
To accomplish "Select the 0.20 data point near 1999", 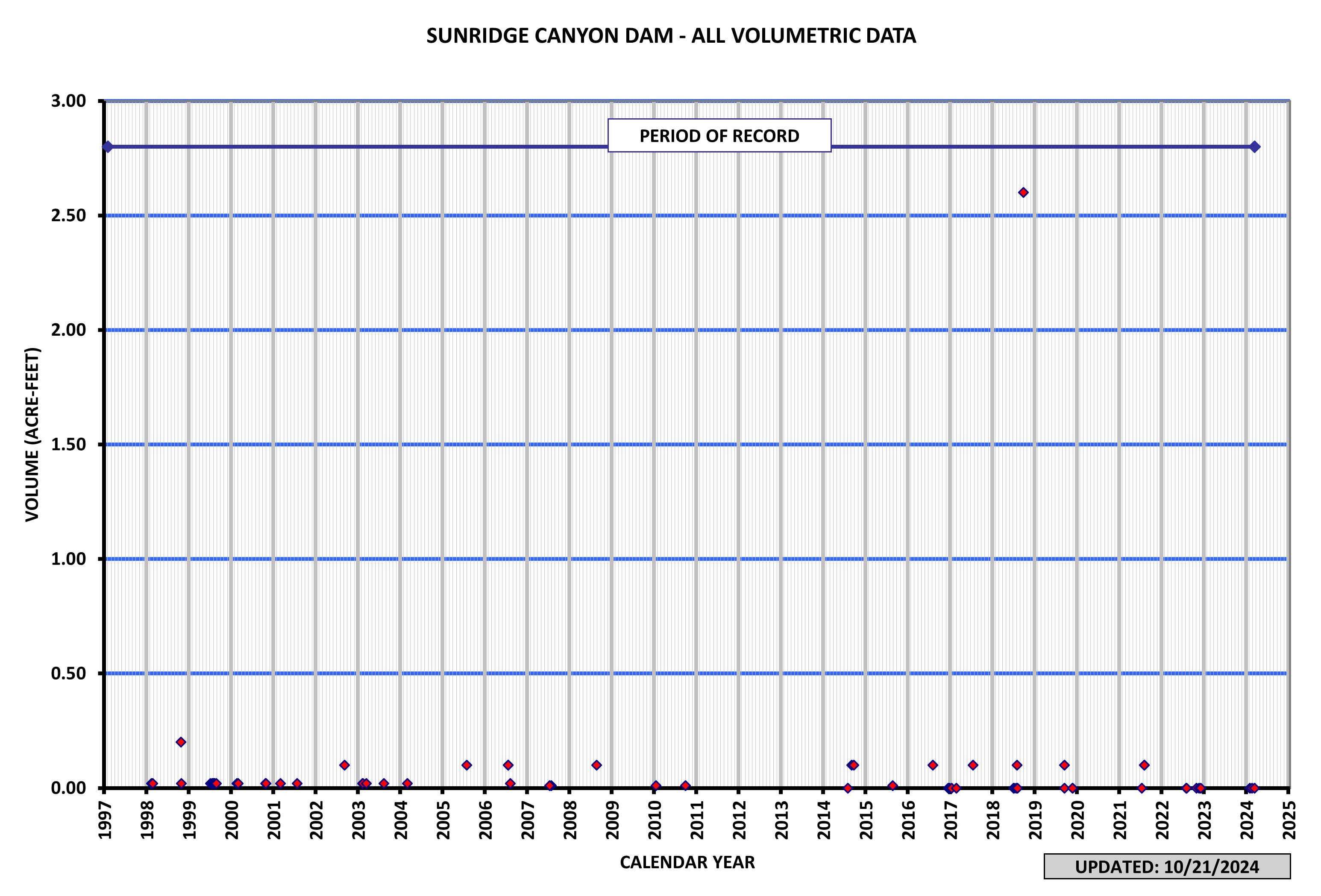I will [x=181, y=742].
